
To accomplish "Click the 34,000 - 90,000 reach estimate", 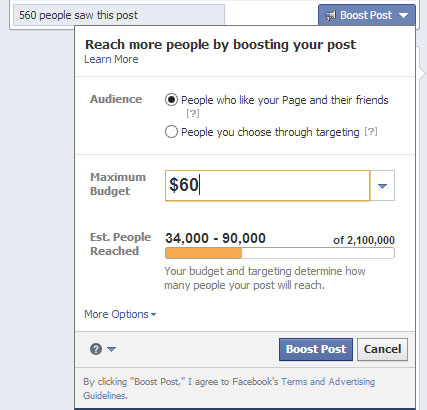I will point(215,238).
